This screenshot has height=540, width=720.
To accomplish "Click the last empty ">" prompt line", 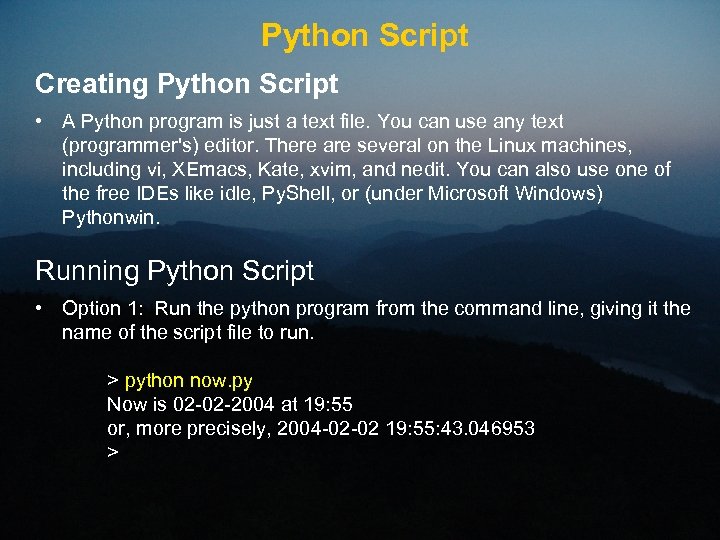I will pyautogui.click(x=113, y=452).
